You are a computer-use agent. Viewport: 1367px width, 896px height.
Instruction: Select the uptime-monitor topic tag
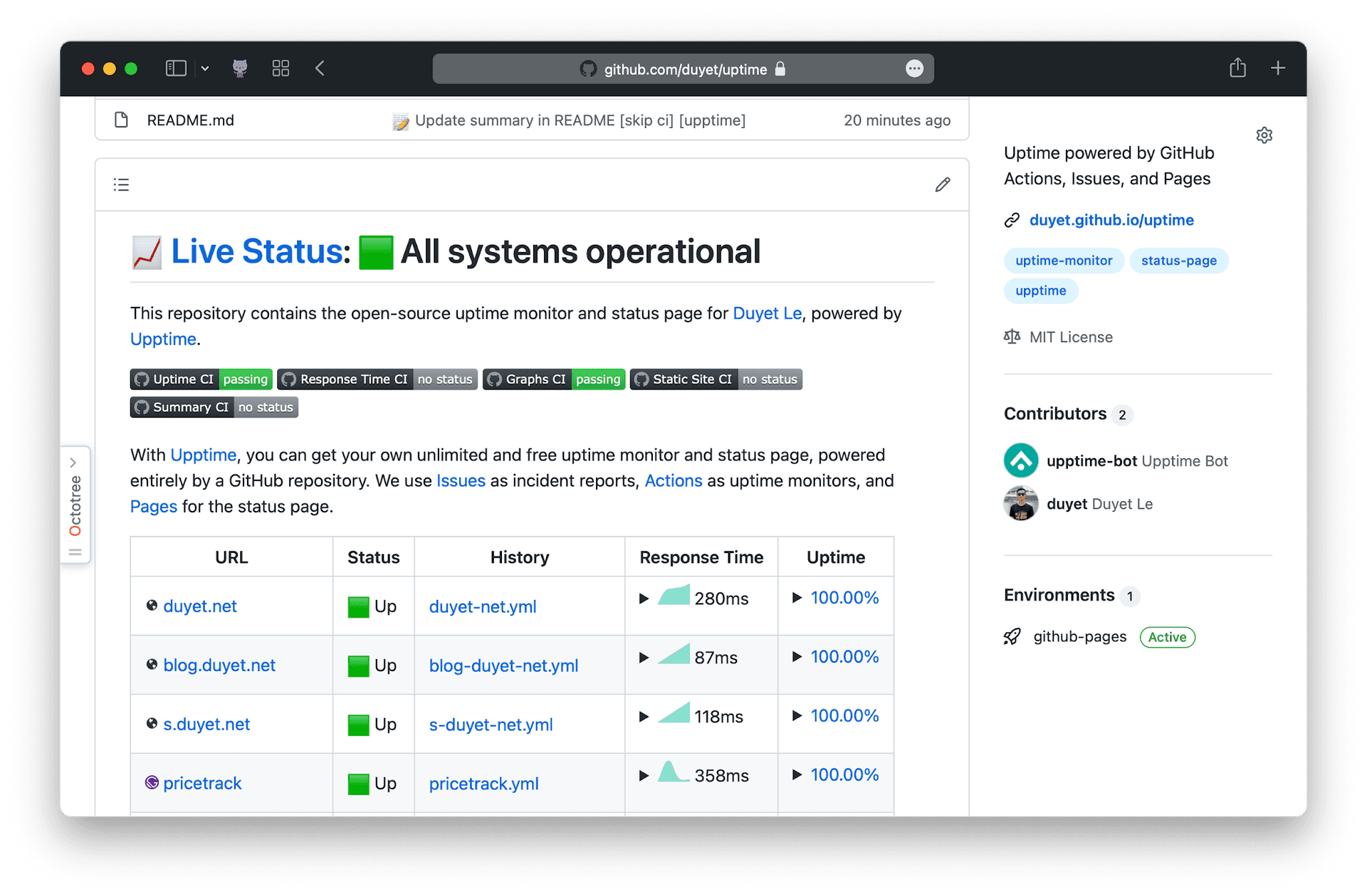click(1064, 260)
